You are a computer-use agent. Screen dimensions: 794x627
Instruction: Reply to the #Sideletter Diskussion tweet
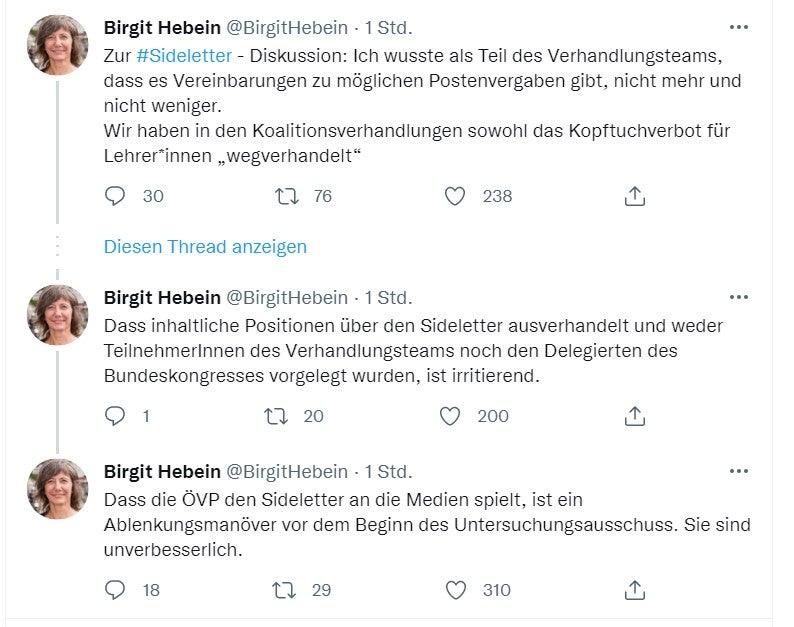tap(116, 196)
